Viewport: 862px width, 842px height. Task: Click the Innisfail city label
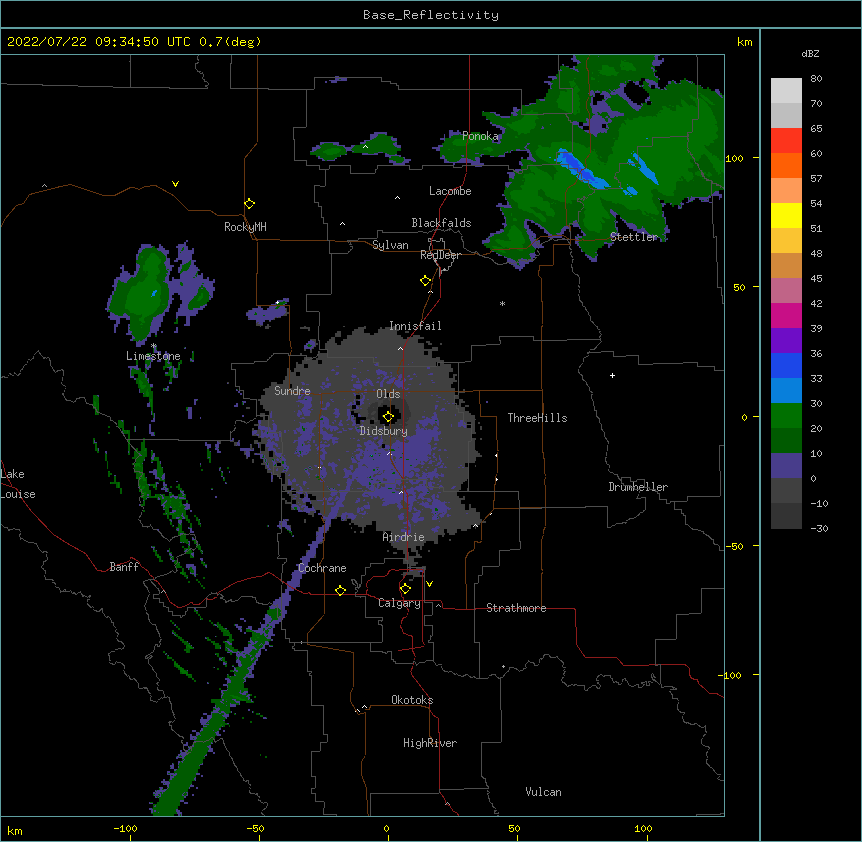(415, 326)
